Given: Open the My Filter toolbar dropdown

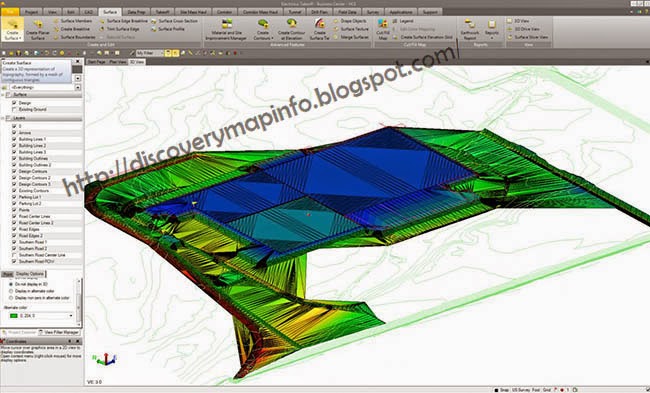Looking at the screenshot, I should pos(161,53).
